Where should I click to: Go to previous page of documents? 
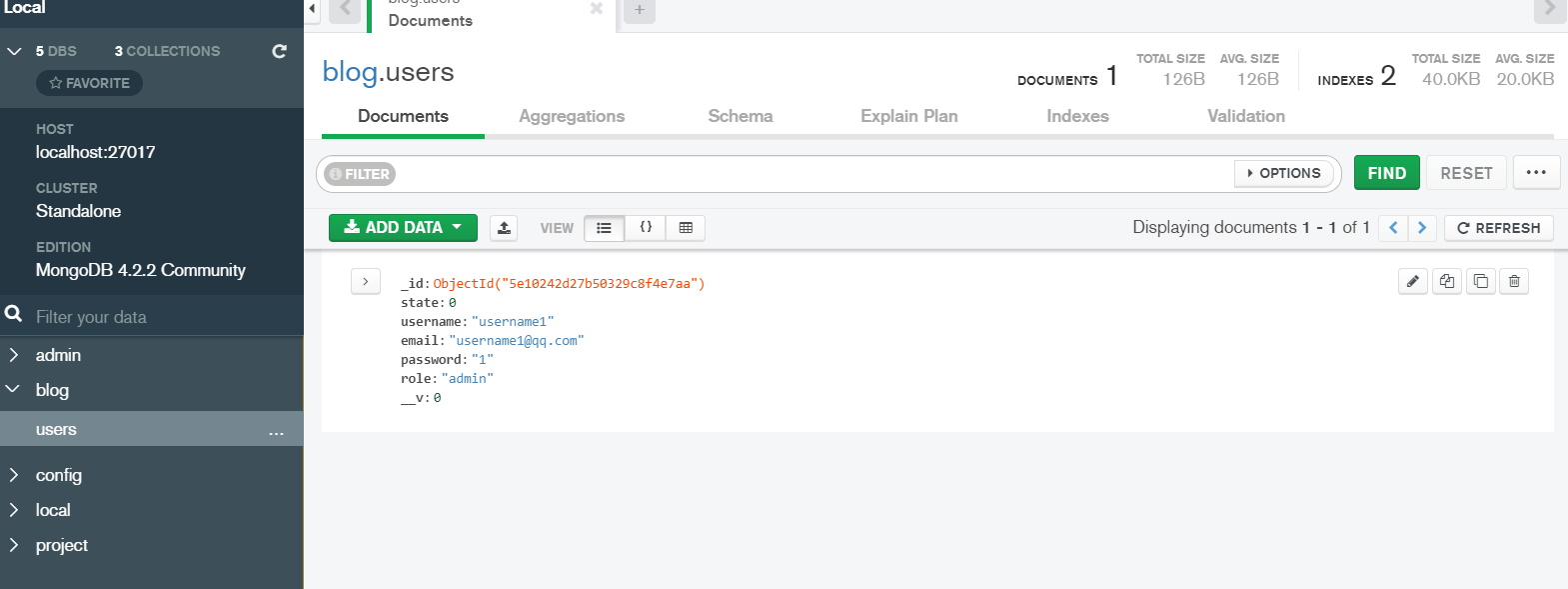(1393, 228)
